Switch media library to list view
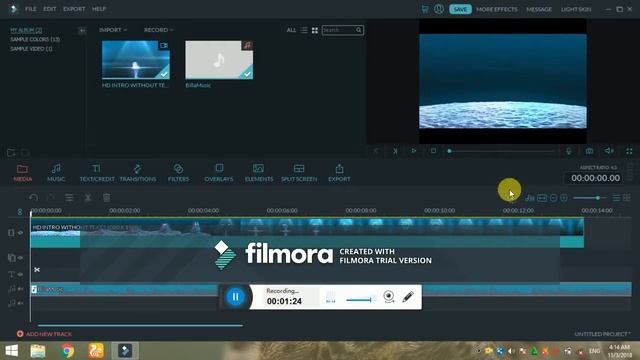 coord(304,30)
